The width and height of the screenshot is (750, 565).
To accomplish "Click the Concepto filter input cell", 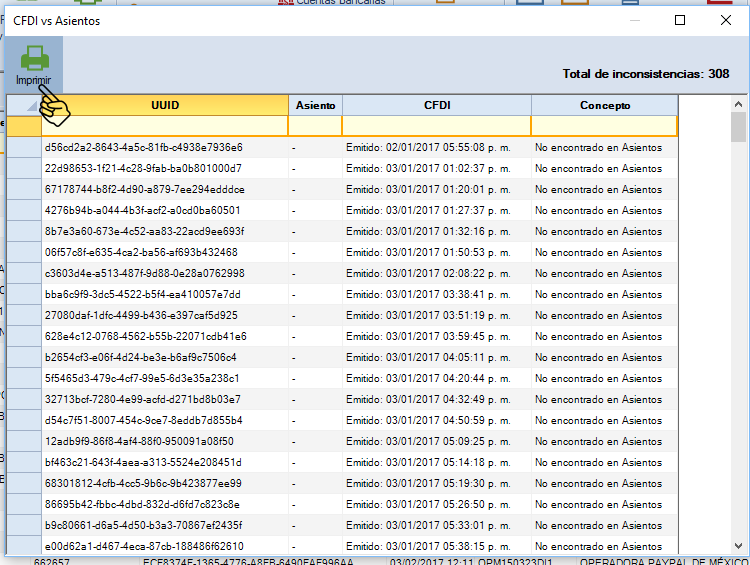I will pyautogui.click(x=605, y=126).
